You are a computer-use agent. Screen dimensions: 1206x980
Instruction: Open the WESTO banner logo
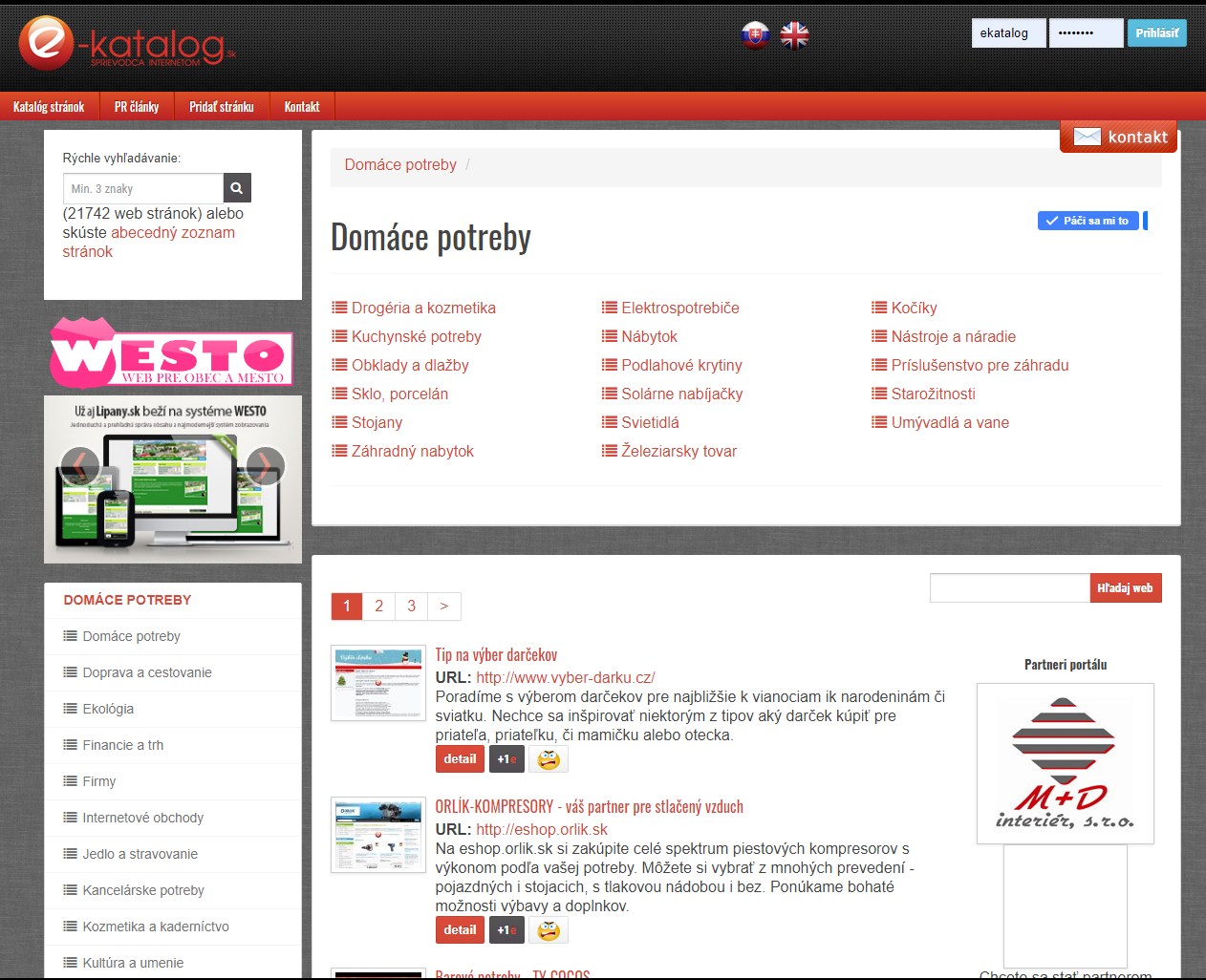[x=172, y=352]
